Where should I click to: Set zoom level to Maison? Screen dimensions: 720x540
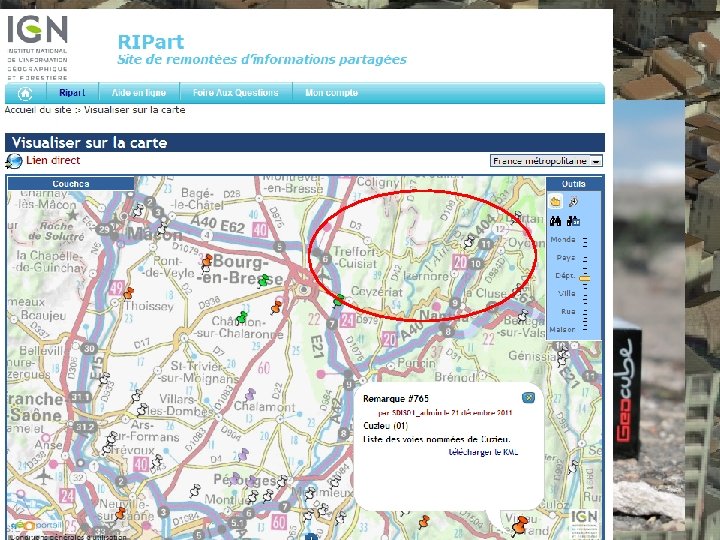pos(562,330)
